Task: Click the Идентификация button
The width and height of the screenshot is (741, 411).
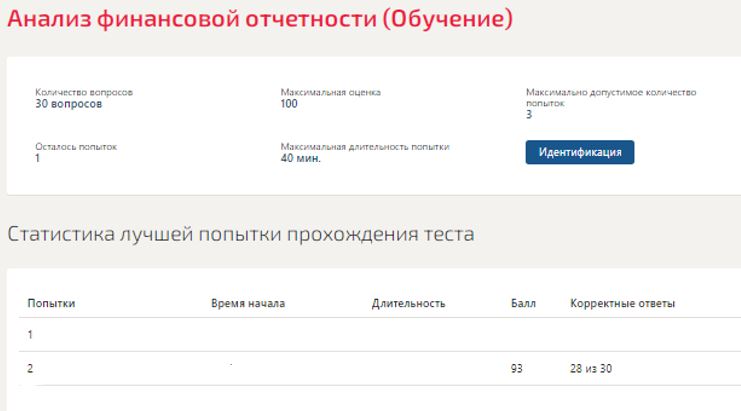Action: (x=580, y=152)
